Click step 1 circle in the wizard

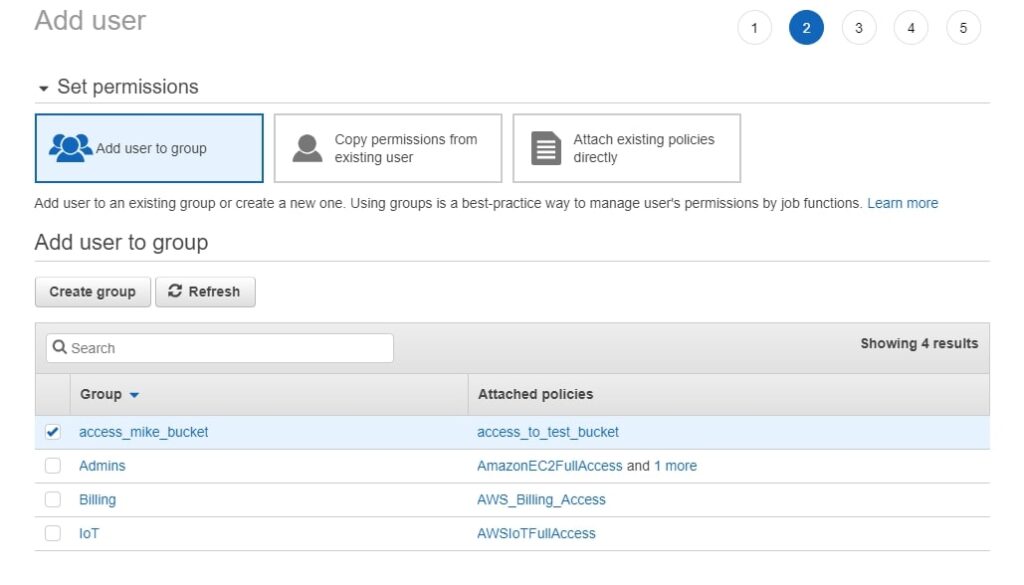click(754, 27)
